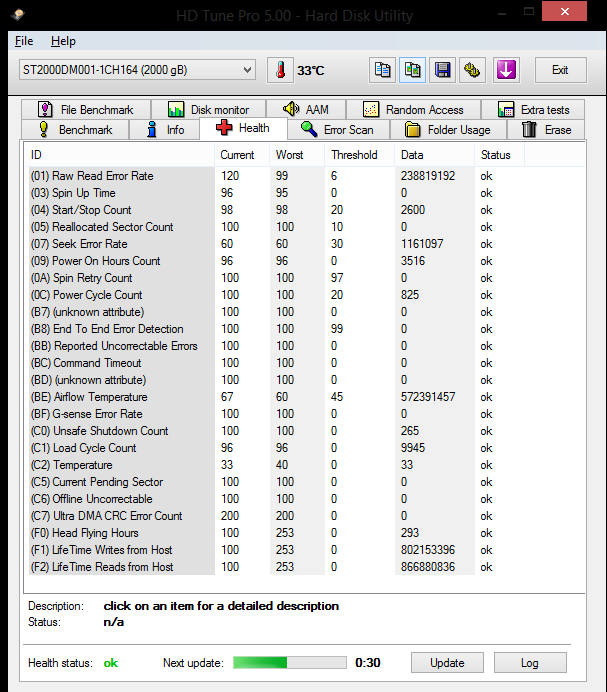
Task: Open the Help menu
Action: pyautogui.click(x=63, y=41)
